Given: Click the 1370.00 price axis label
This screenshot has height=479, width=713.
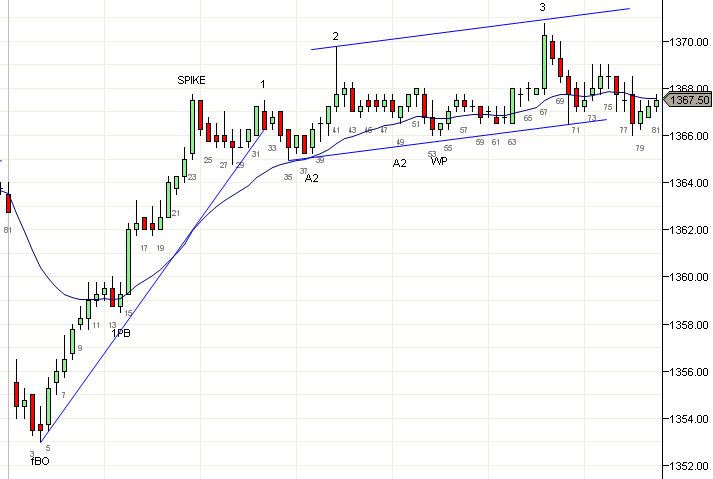Looking at the screenshot, I should (688, 42).
